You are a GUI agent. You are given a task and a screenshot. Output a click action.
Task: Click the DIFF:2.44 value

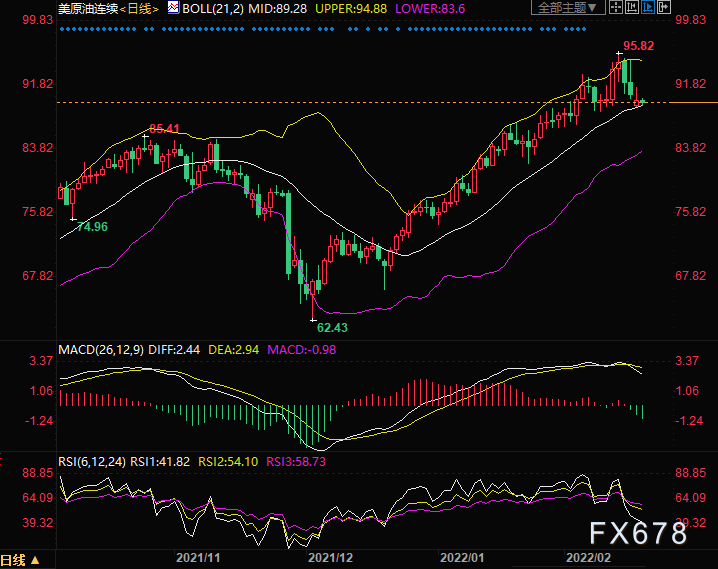click(174, 350)
